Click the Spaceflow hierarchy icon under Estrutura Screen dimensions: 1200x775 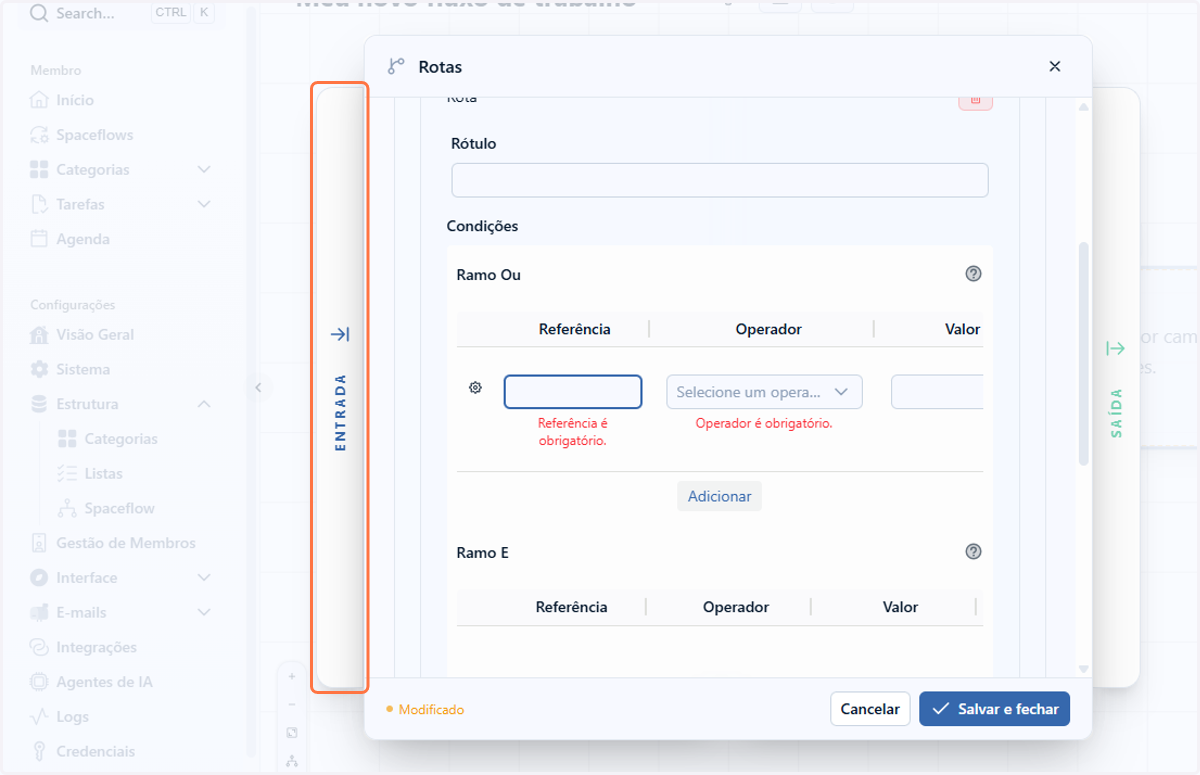[67, 508]
